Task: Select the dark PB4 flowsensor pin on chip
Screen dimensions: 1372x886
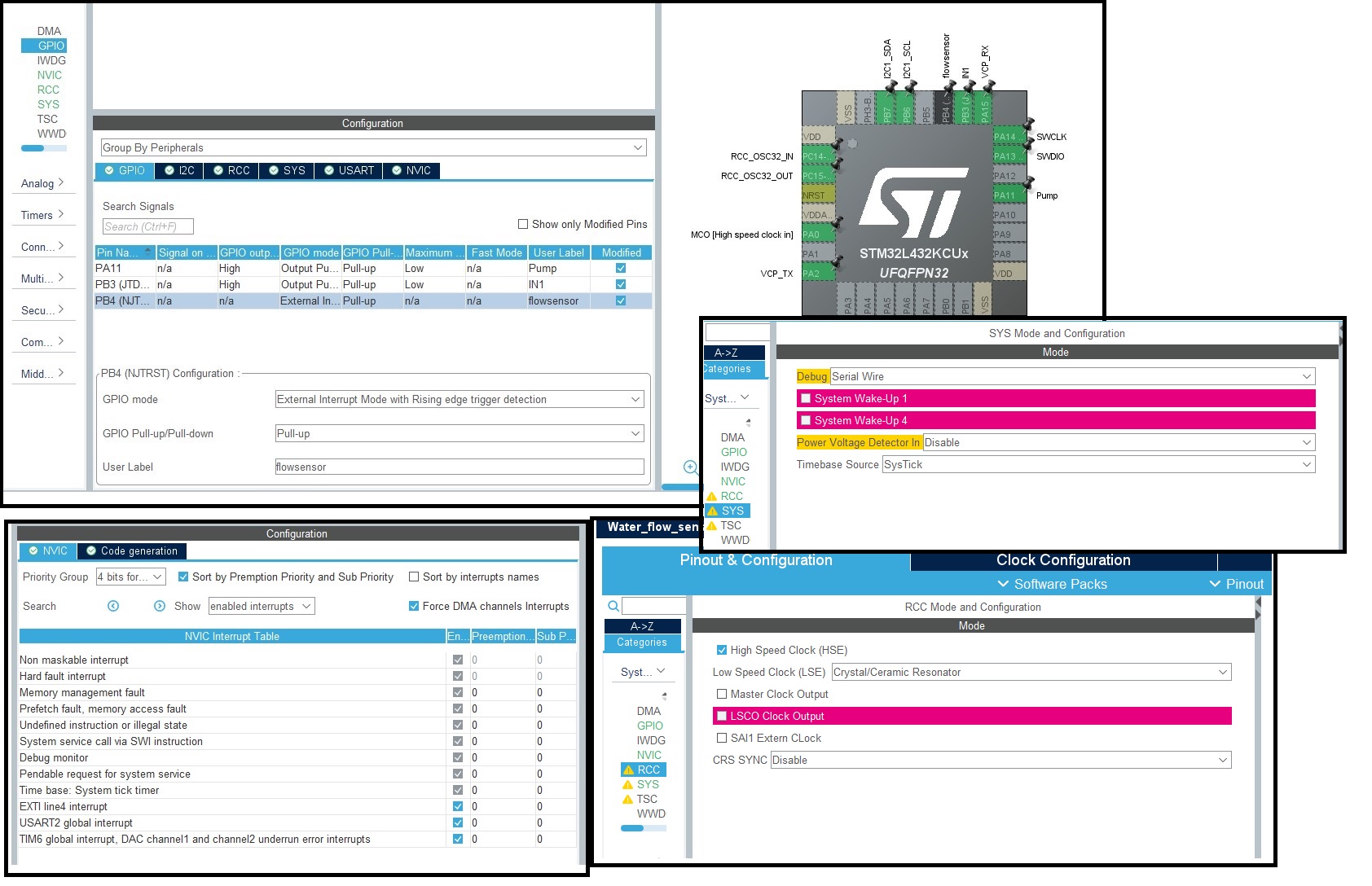Action: [945, 107]
